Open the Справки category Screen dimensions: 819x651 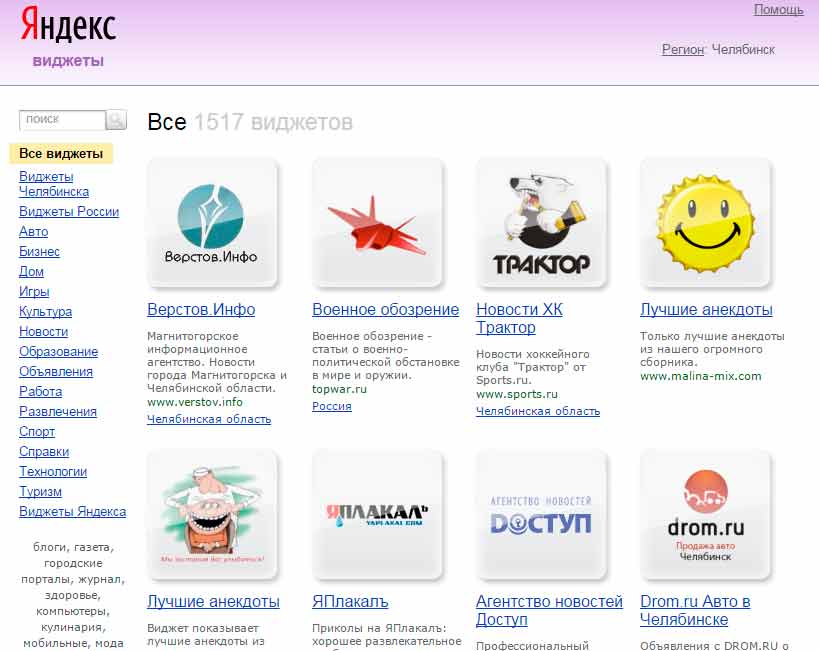click(x=44, y=451)
